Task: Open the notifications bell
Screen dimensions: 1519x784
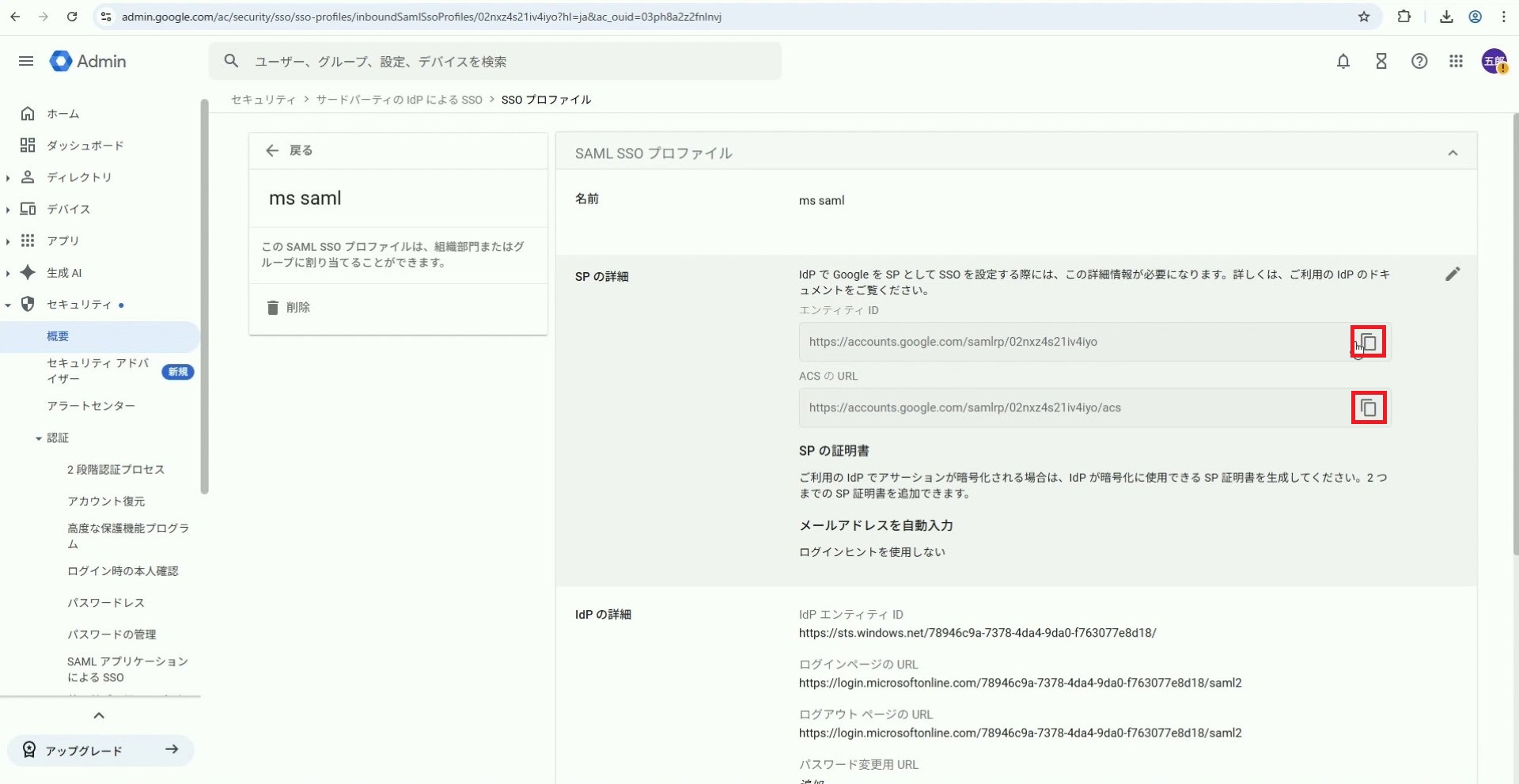Action: tap(1343, 62)
